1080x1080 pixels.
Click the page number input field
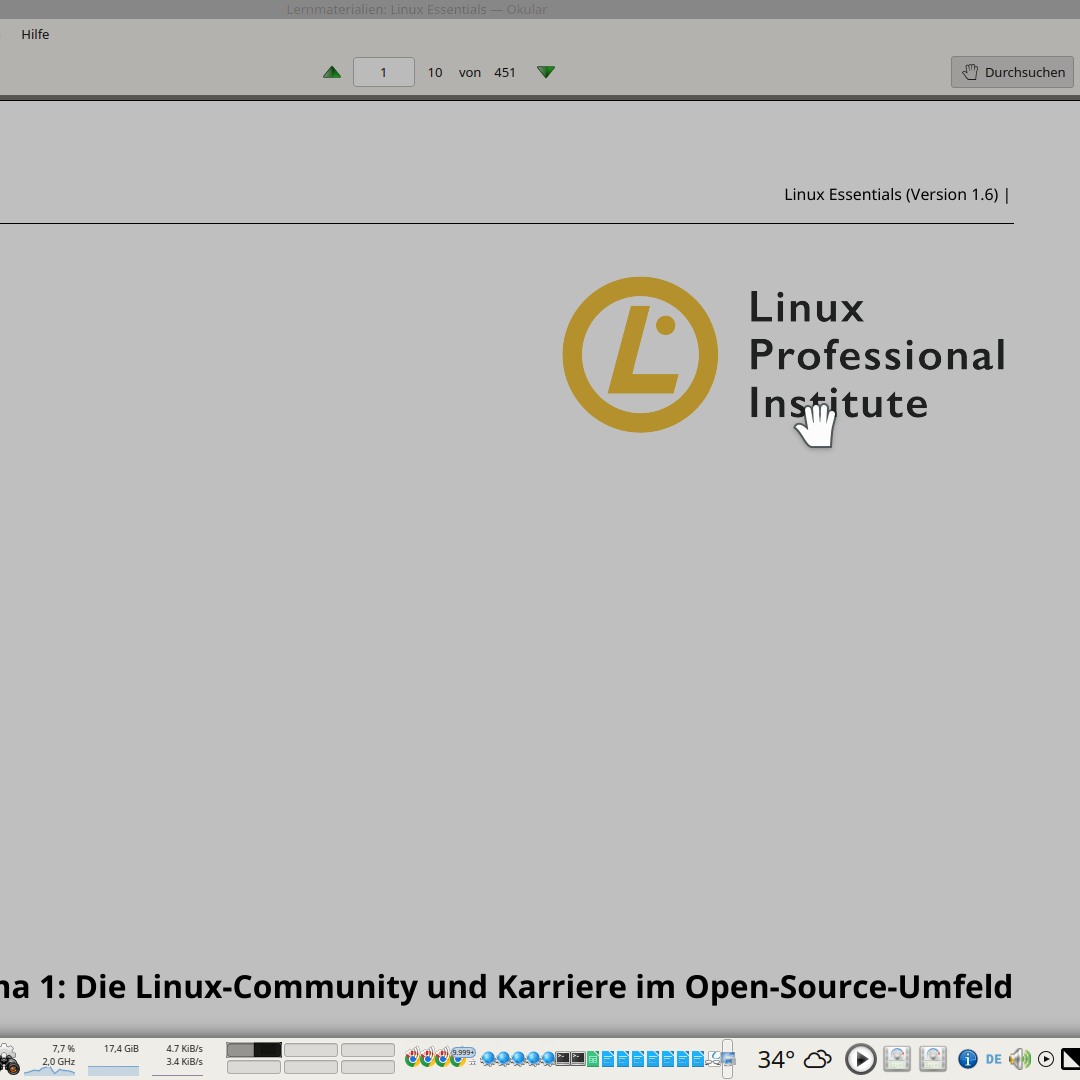click(x=384, y=72)
